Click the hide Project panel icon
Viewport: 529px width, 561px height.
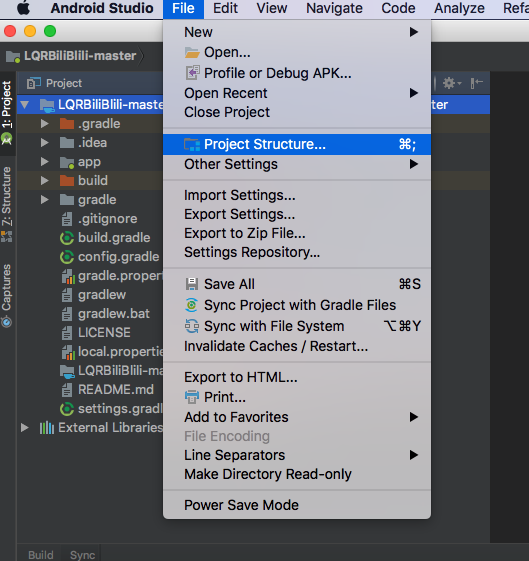pyautogui.click(x=477, y=83)
